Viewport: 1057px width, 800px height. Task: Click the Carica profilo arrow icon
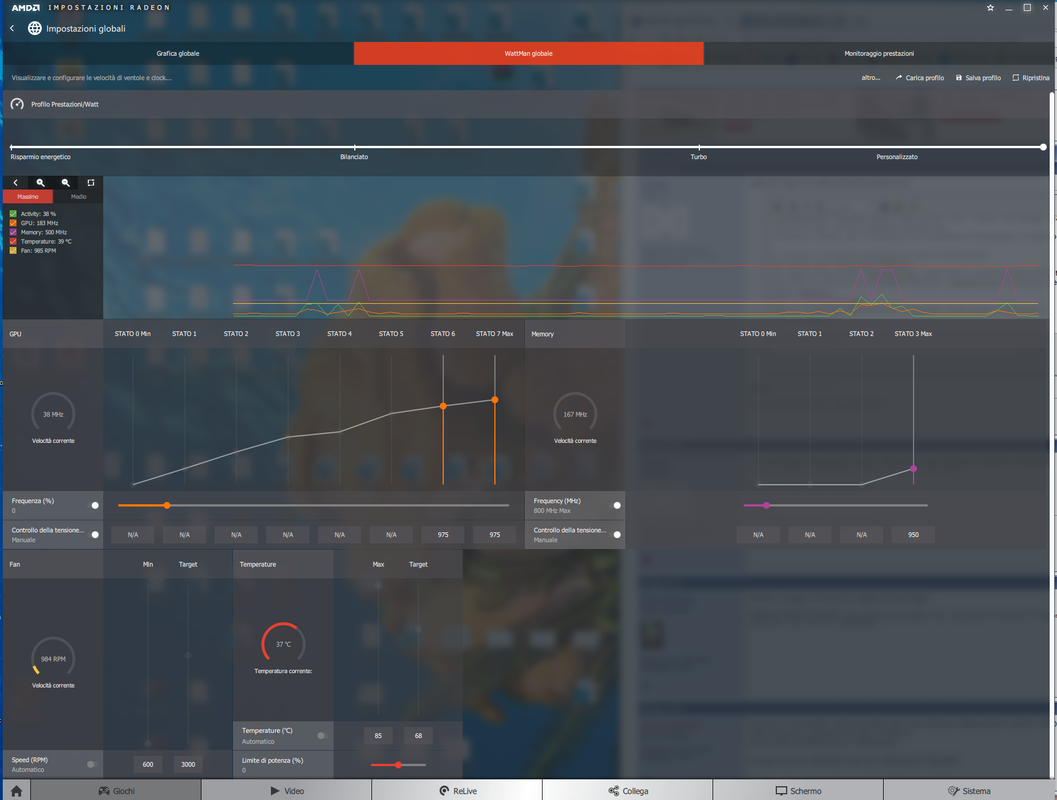(899, 78)
